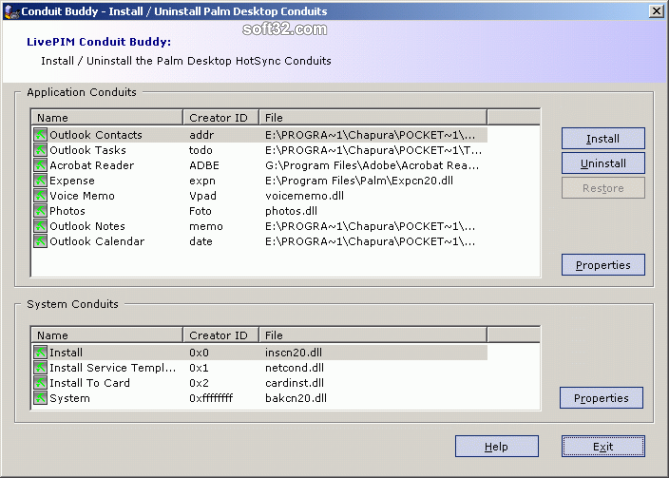Click the Restore button
Image resolution: width=669 pixels, height=478 pixels.
603,188
